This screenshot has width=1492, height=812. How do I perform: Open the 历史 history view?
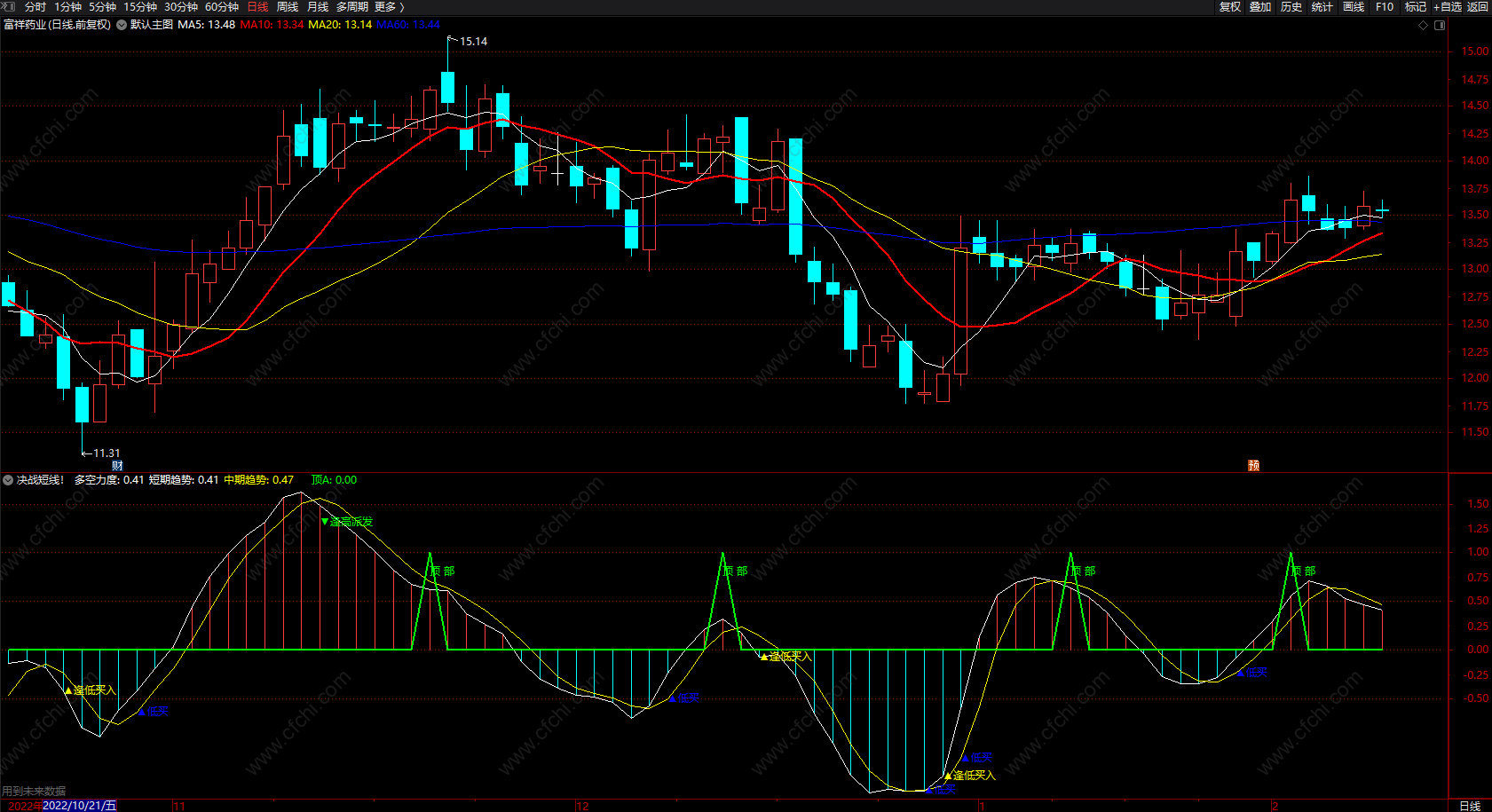(1291, 7)
